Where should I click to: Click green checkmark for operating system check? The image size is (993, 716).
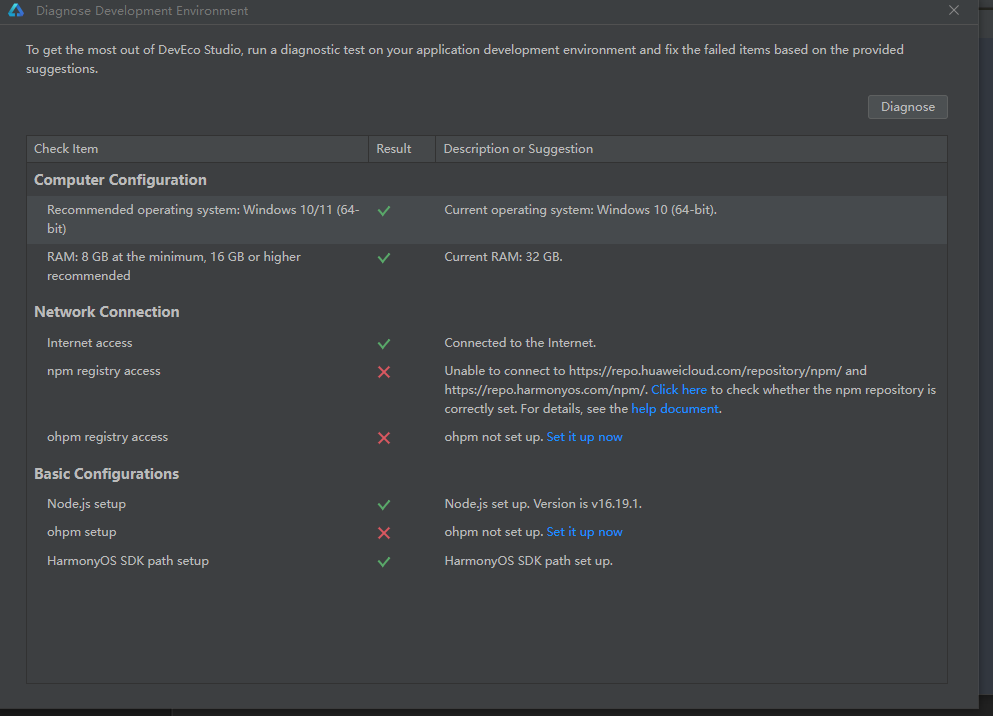pyautogui.click(x=384, y=211)
